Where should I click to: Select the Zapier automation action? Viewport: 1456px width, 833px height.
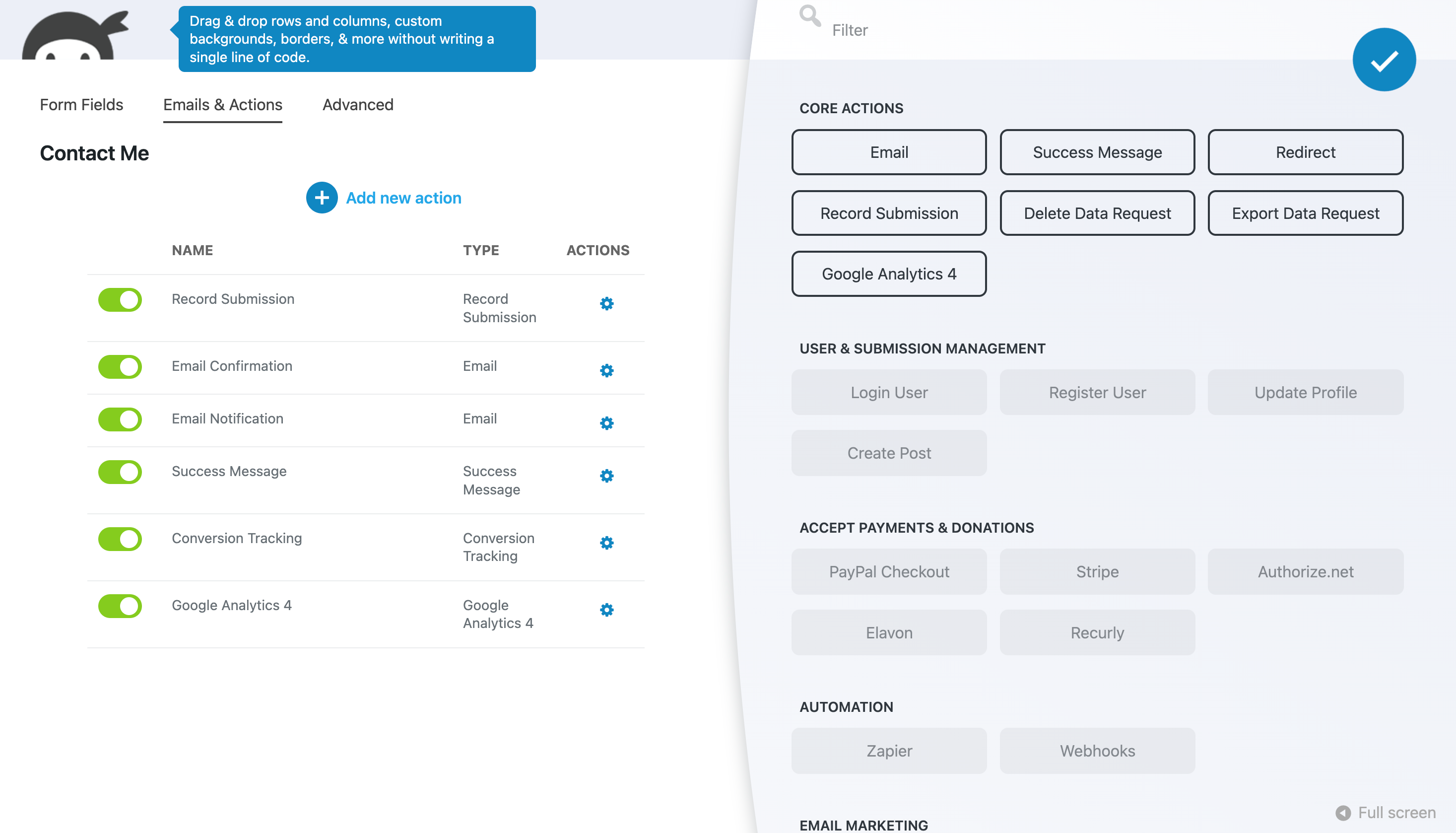coord(889,751)
